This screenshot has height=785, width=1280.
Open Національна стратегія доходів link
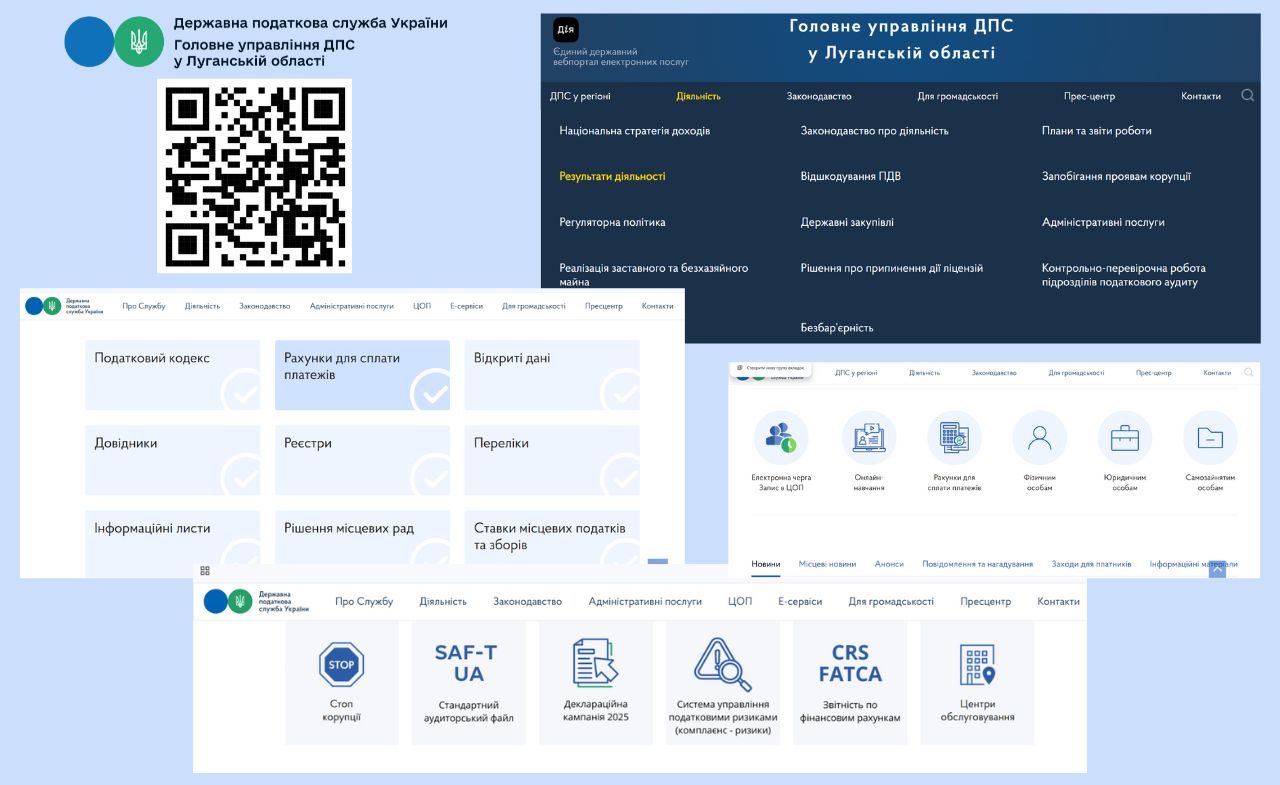(x=635, y=131)
